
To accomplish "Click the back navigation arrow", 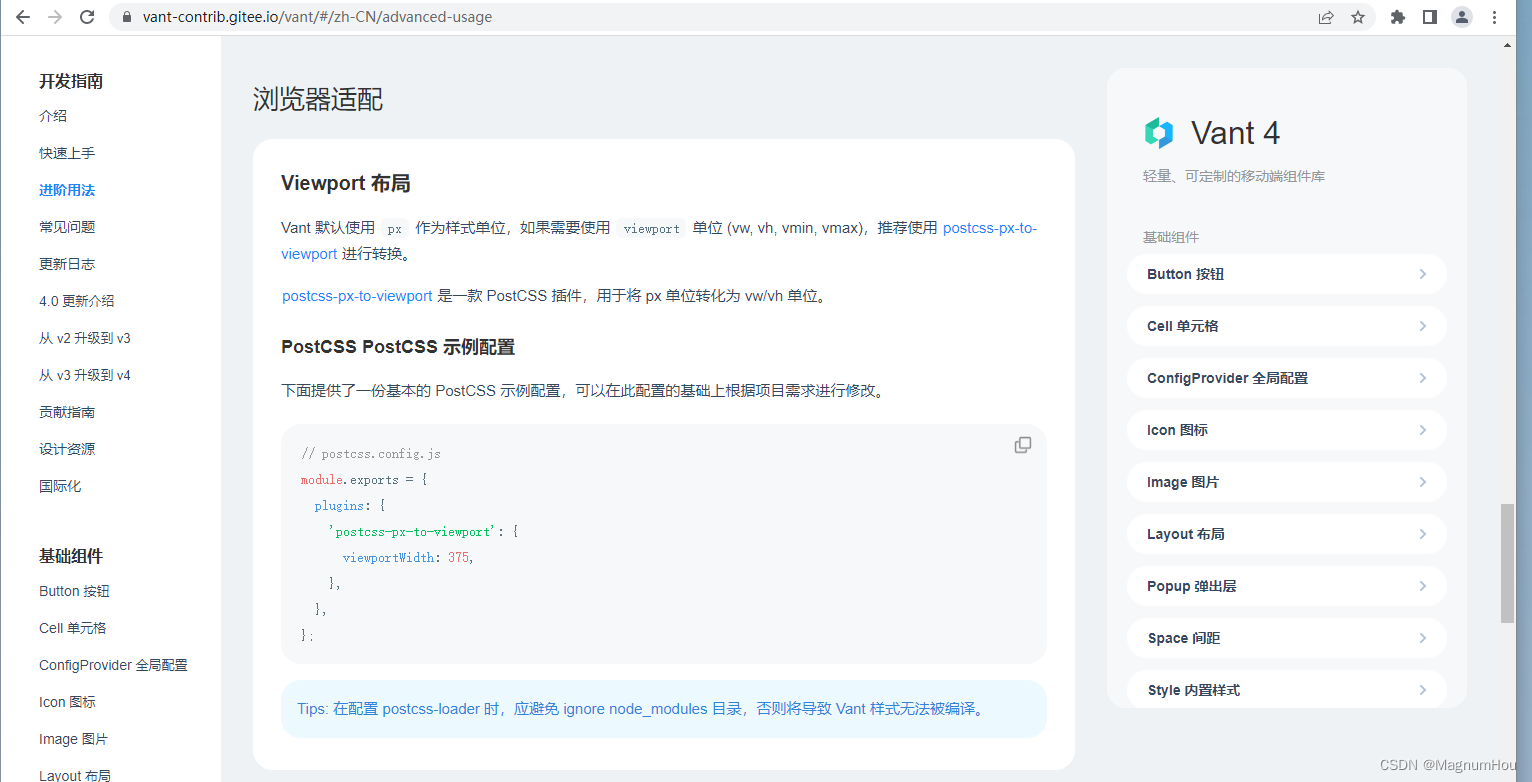I will (x=21, y=16).
